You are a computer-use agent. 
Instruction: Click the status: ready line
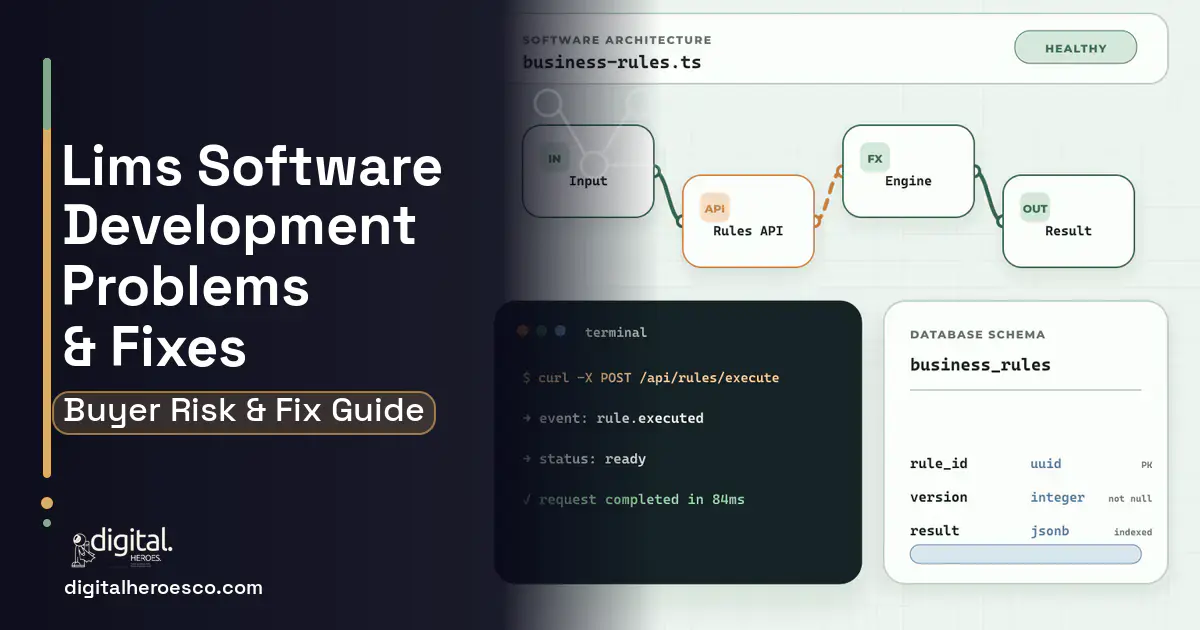(584, 459)
